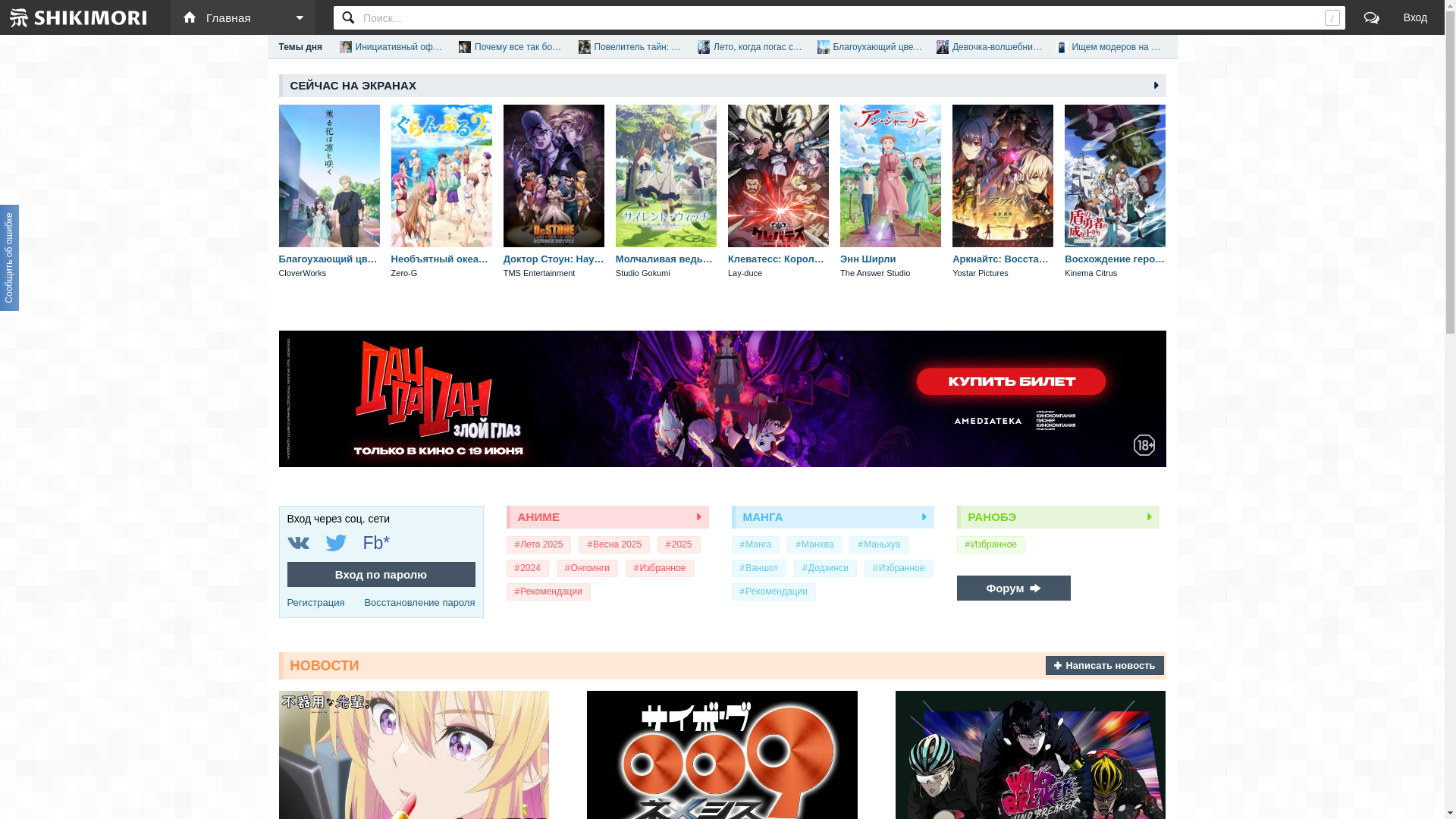The width and height of the screenshot is (1456, 819).
Task: Select the #Ваншот tag
Action: [x=759, y=568]
